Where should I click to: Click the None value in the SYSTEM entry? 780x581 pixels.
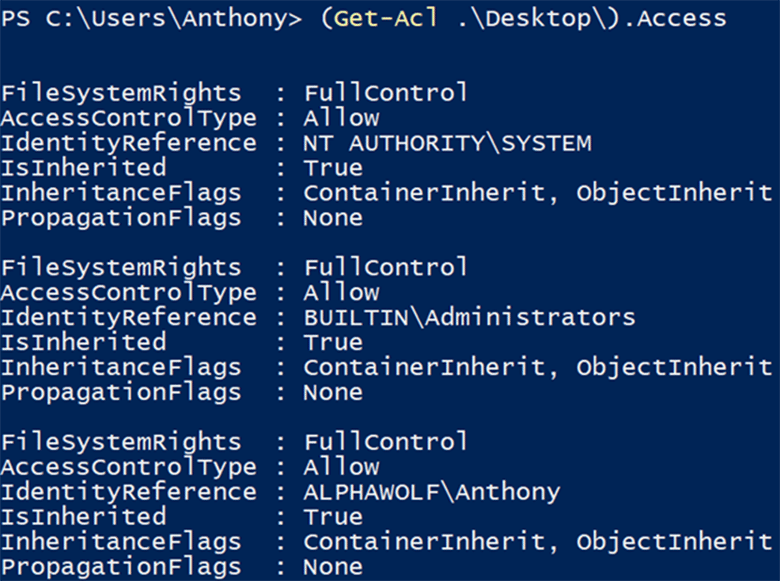(x=333, y=218)
